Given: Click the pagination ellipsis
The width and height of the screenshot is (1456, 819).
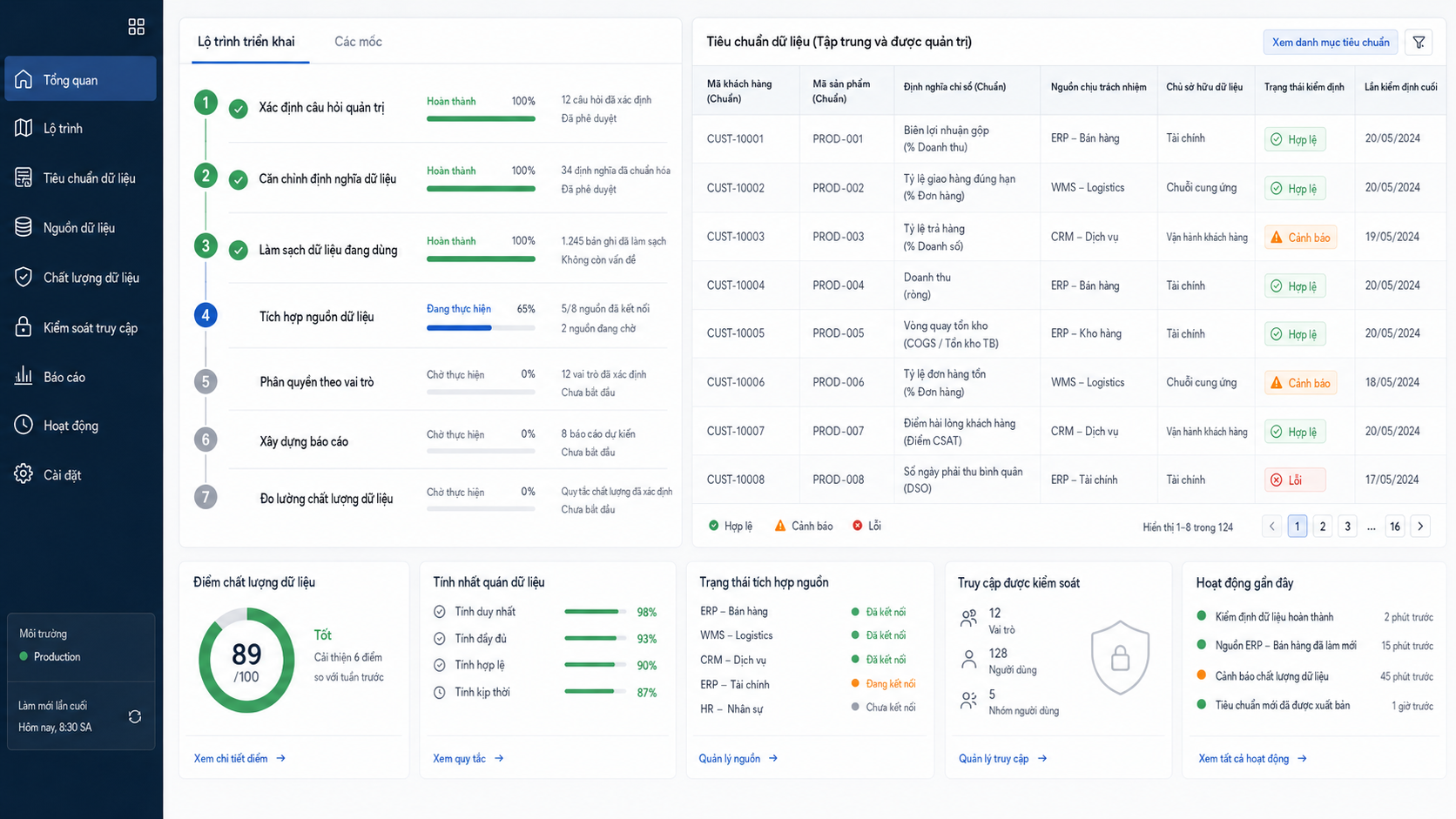Looking at the screenshot, I should [1372, 527].
